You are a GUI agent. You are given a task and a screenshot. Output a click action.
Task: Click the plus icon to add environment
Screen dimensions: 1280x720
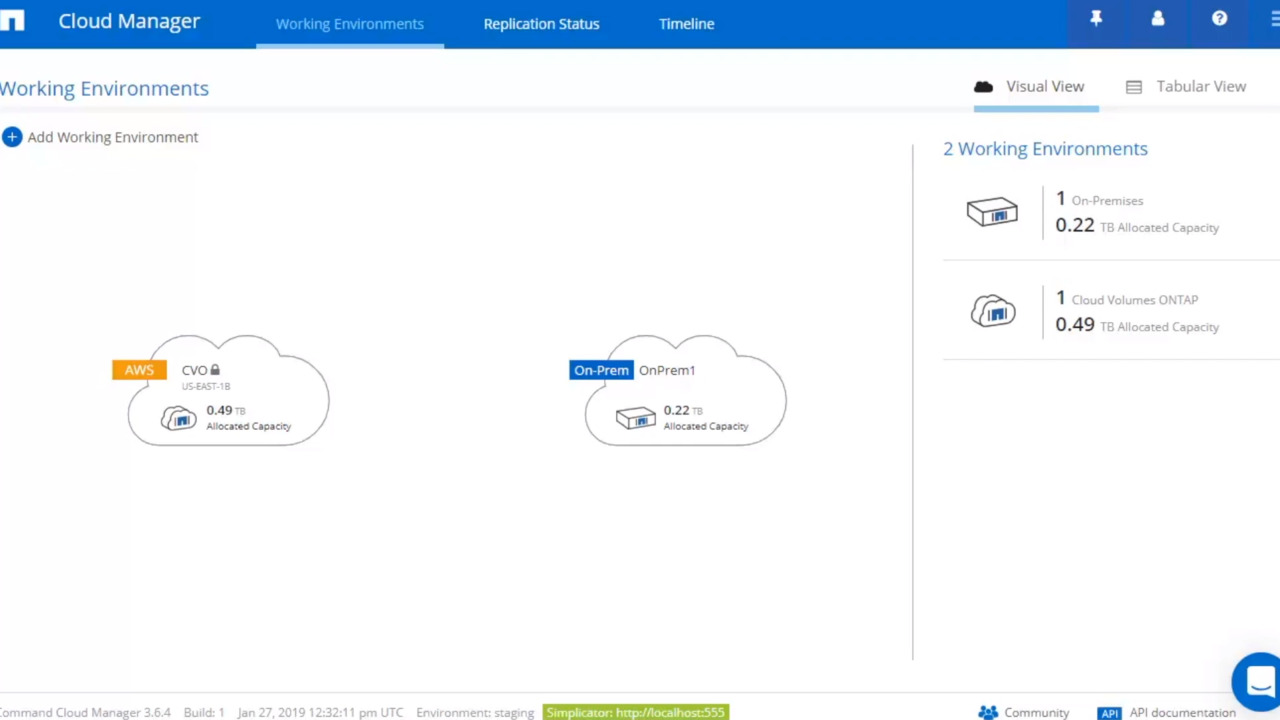[12, 137]
